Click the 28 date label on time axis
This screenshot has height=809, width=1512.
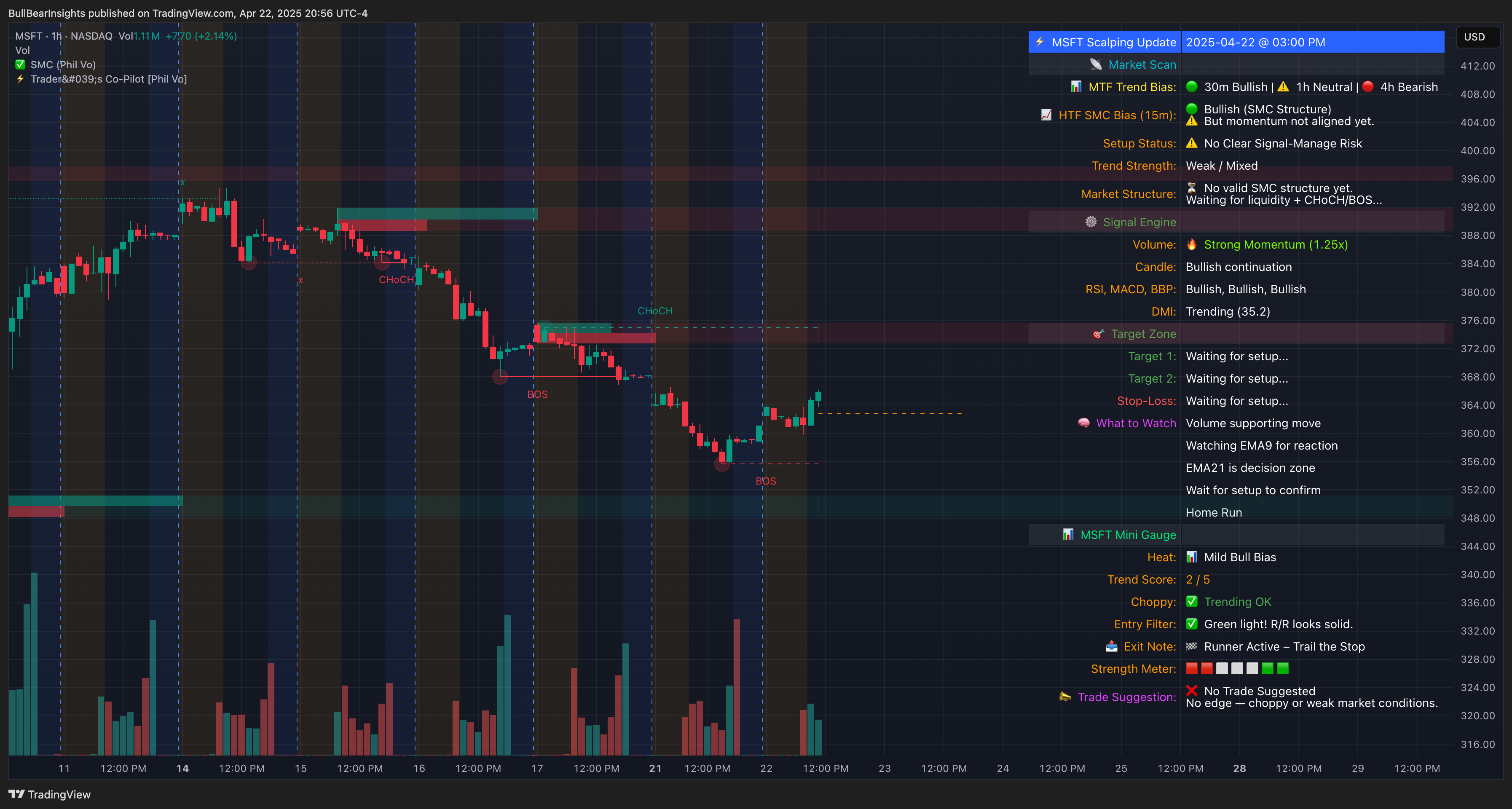point(1239,768)
